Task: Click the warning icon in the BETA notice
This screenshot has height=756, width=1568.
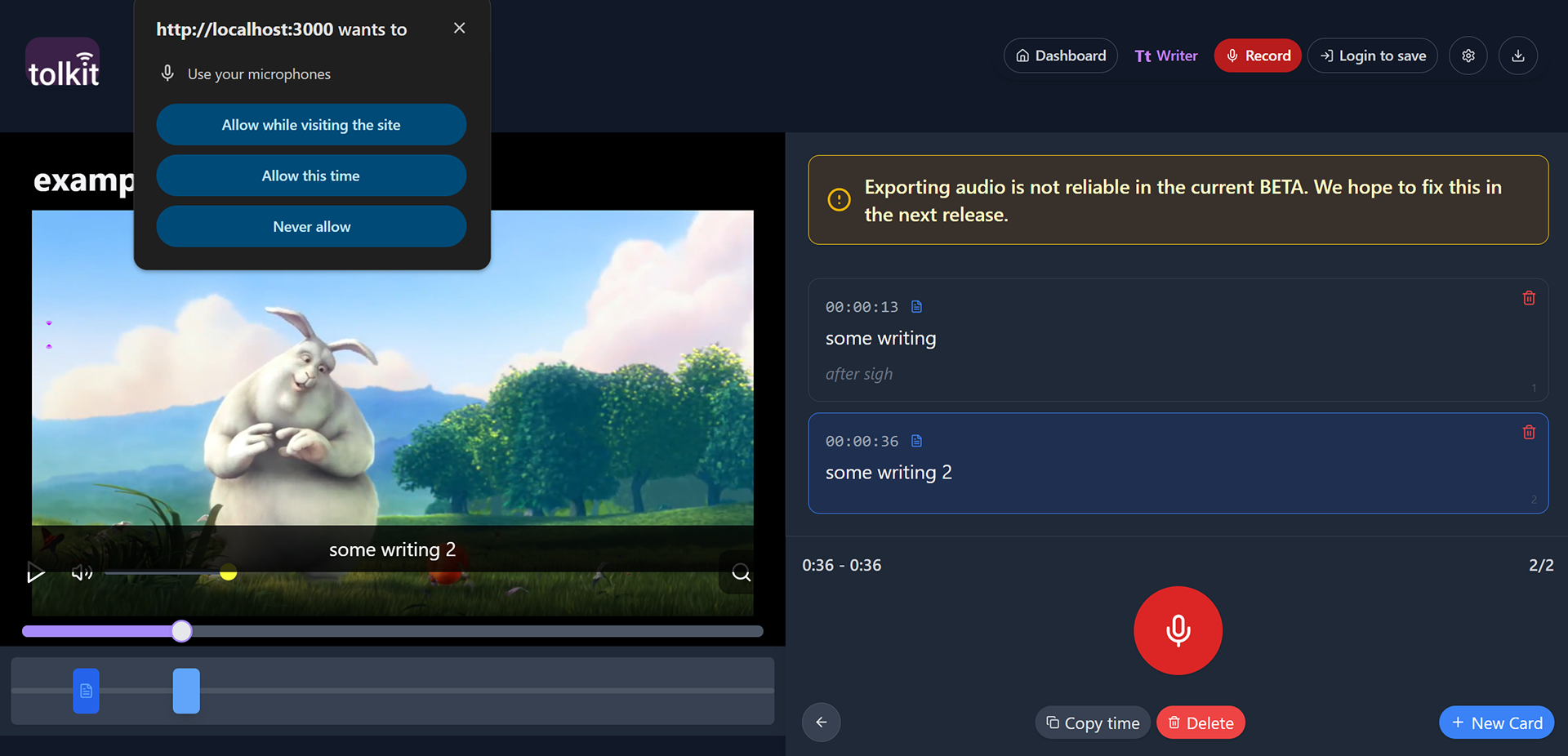Action: pos(839,200)
